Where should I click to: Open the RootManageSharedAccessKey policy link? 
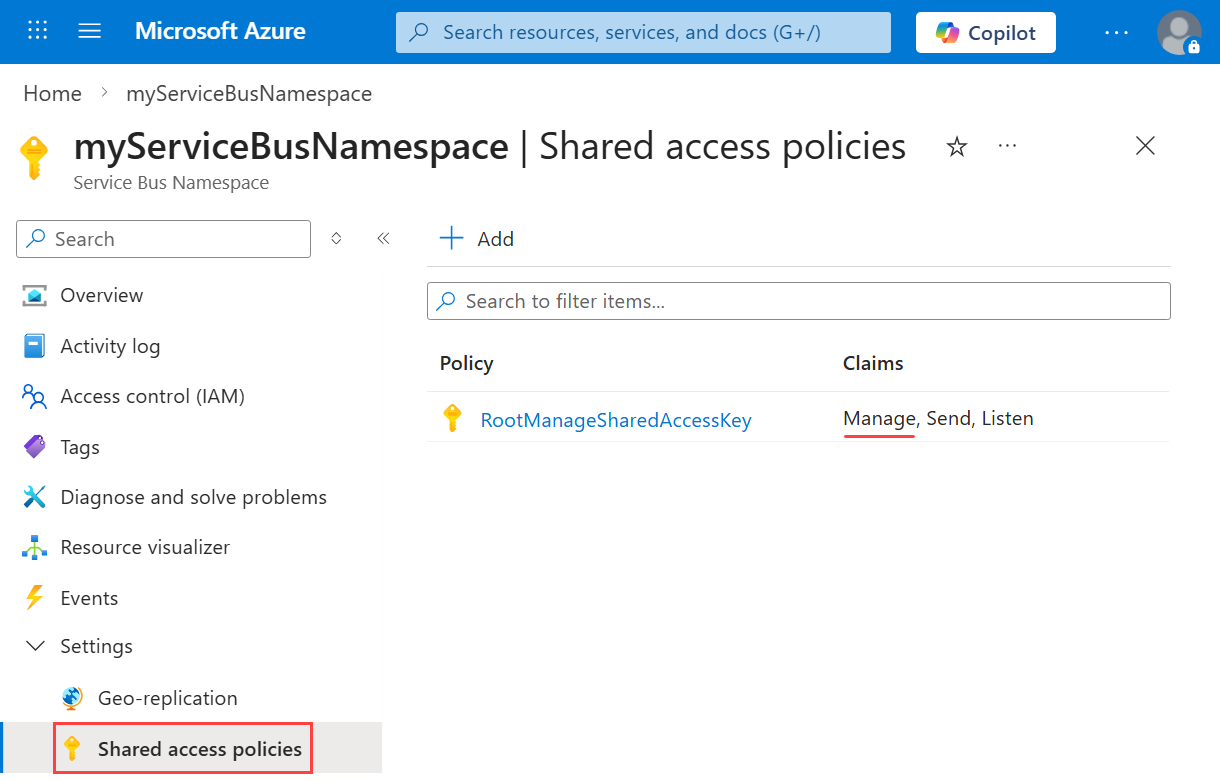[616, 419]
